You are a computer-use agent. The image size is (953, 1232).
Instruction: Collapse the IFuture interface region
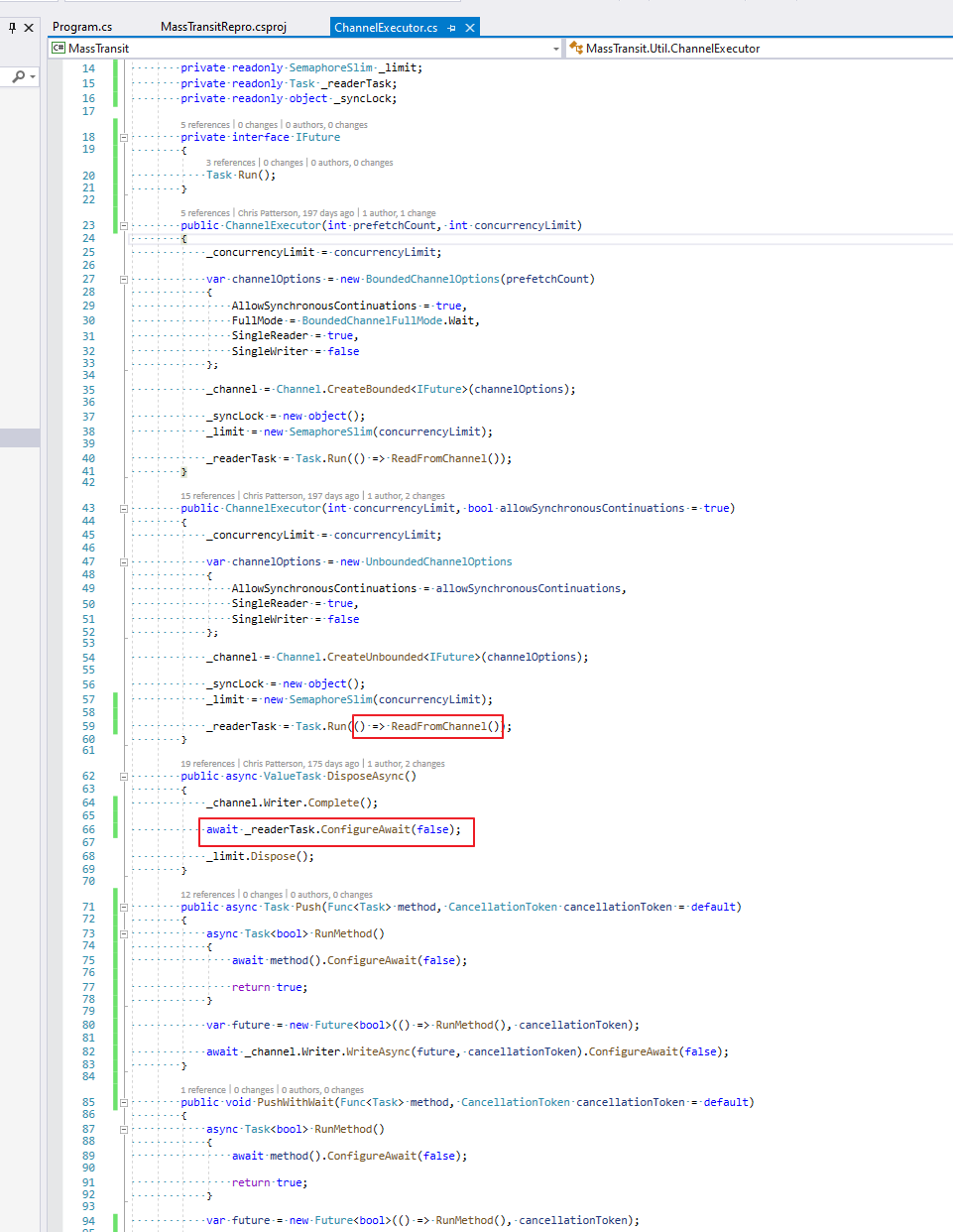click(x=123, y=136)
